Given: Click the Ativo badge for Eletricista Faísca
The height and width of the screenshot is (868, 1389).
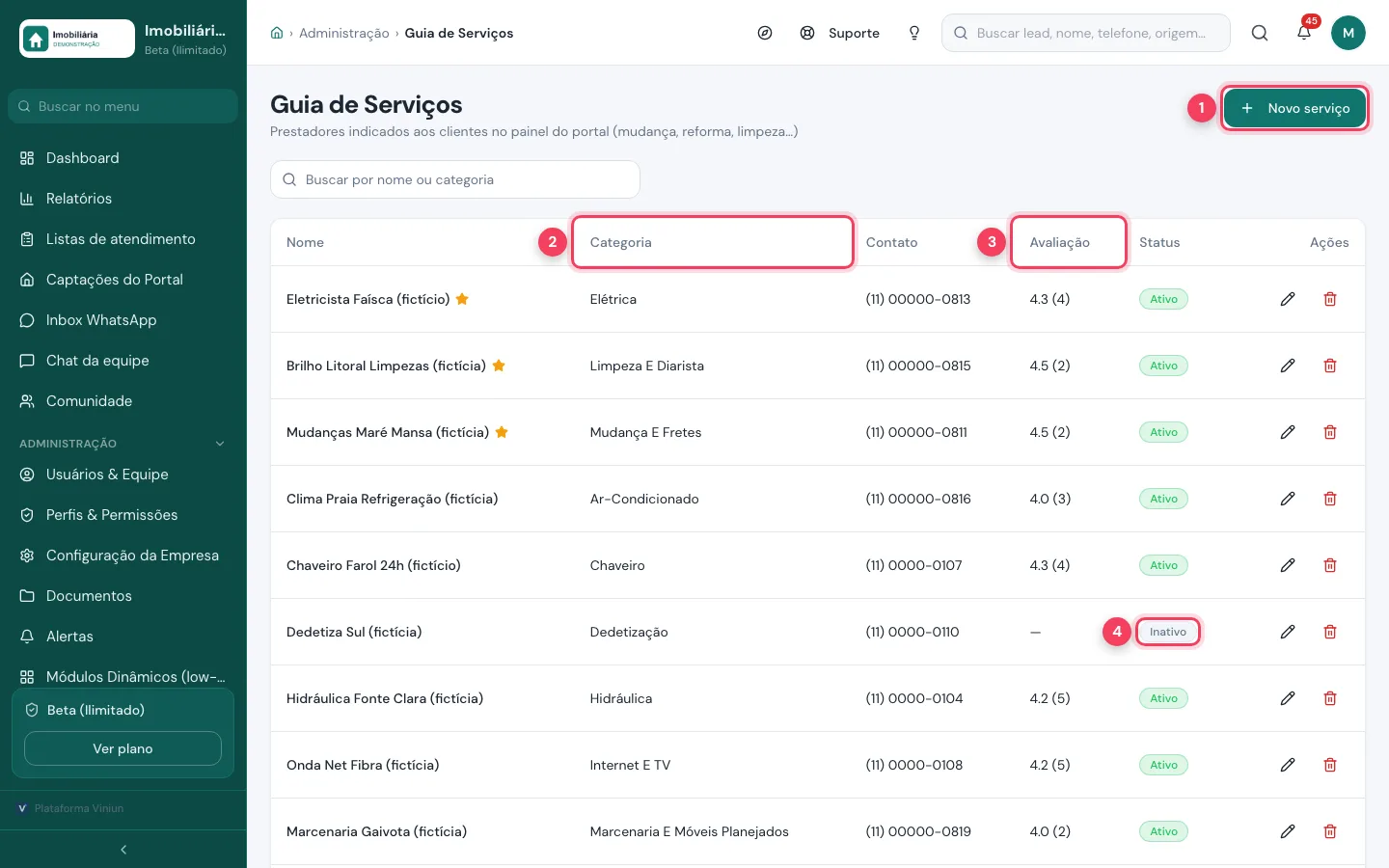Looking at the screenshot, I should click(1164, 299).
